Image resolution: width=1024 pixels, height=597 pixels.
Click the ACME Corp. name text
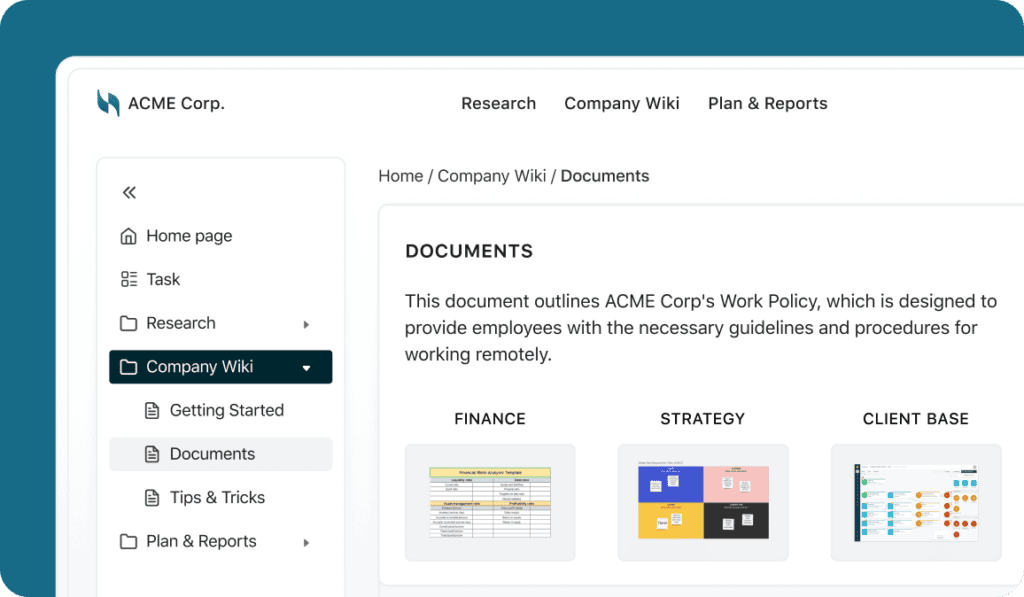176,103
